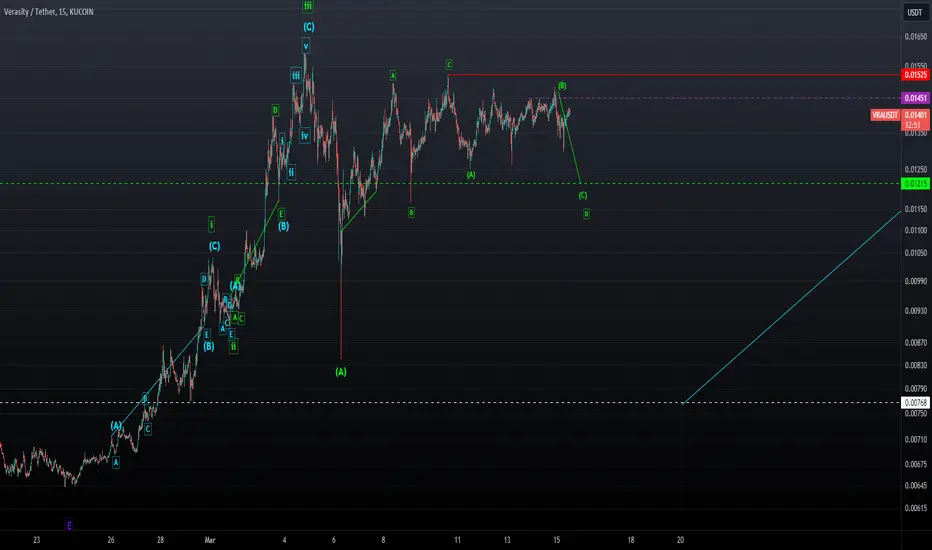Click the 15 date on the time axis

pyautogui.click(x=557, y=540)
